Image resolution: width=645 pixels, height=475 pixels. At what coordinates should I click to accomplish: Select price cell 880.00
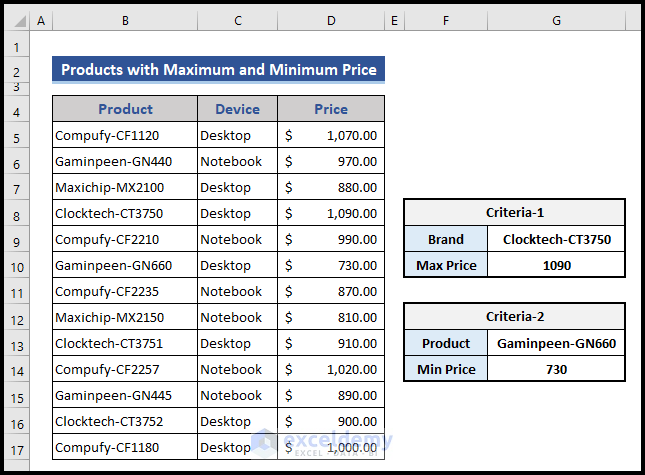click(x=331, y=187)
